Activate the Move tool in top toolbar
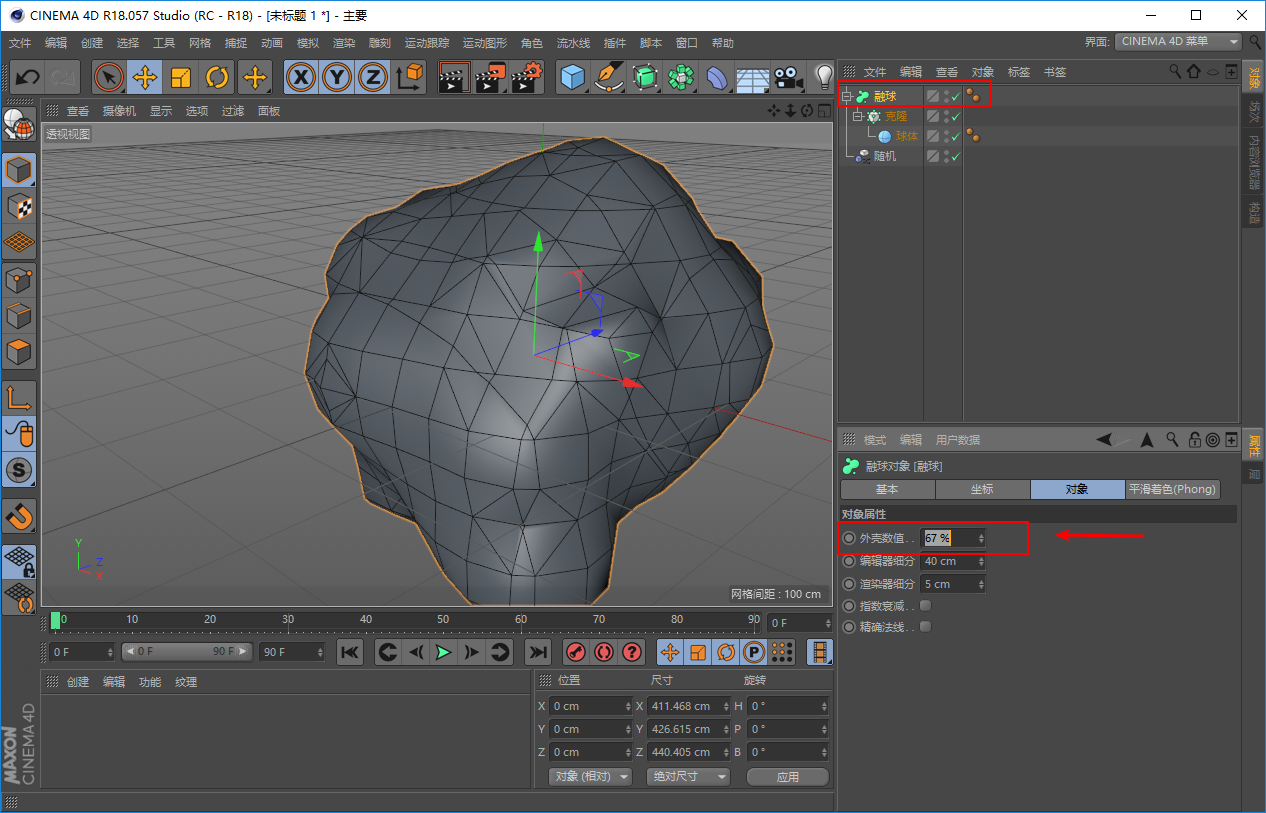This screenshot has width=1266, height=813. click(x=145, y=77)
